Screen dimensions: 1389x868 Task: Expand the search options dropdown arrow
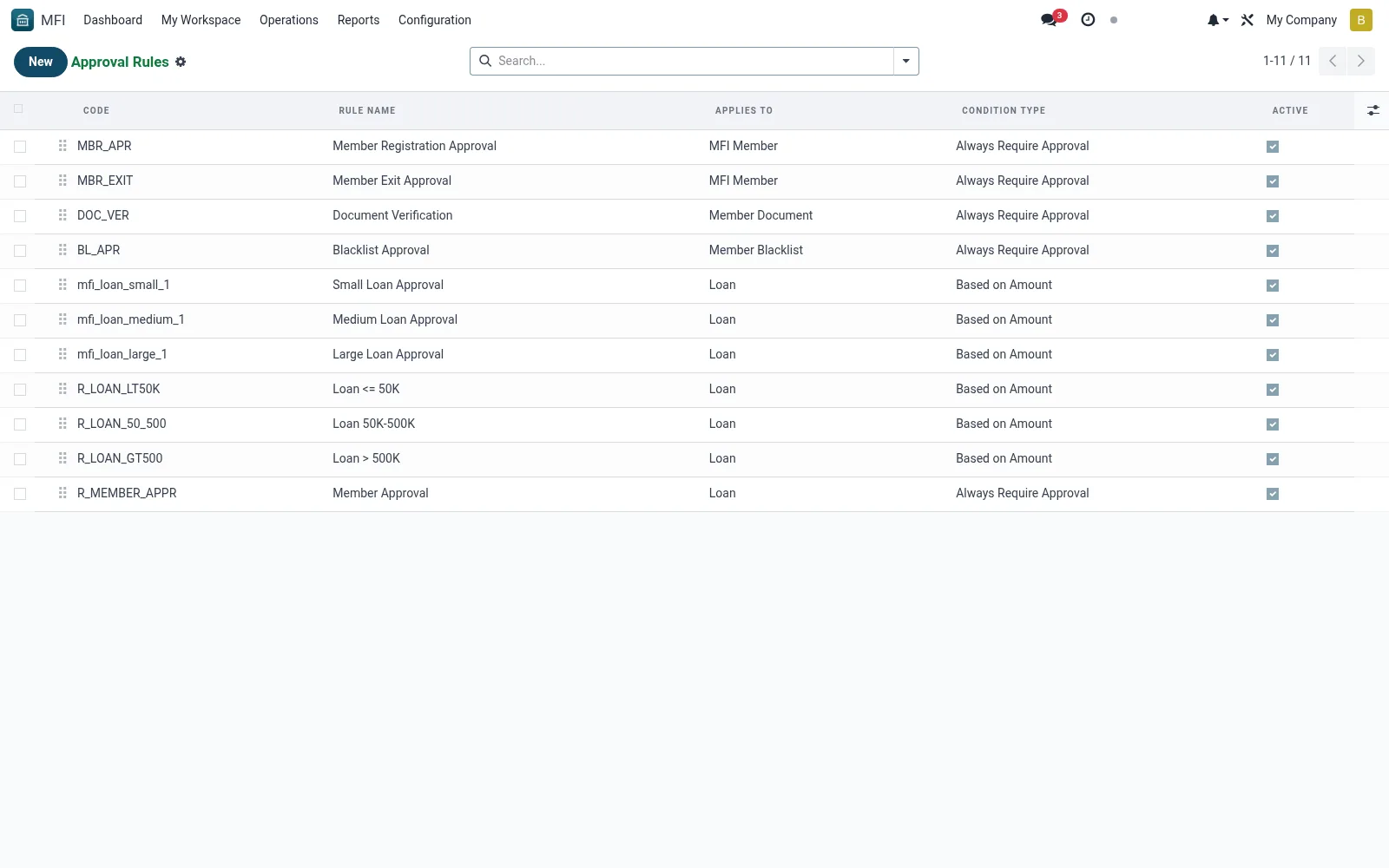[905, 61]
